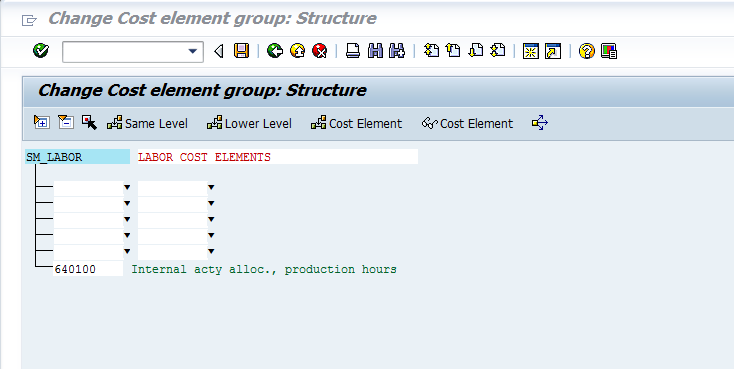Click the 640100 cost element field
Viewport: 734px width, 369px height.
coord(88,269)
